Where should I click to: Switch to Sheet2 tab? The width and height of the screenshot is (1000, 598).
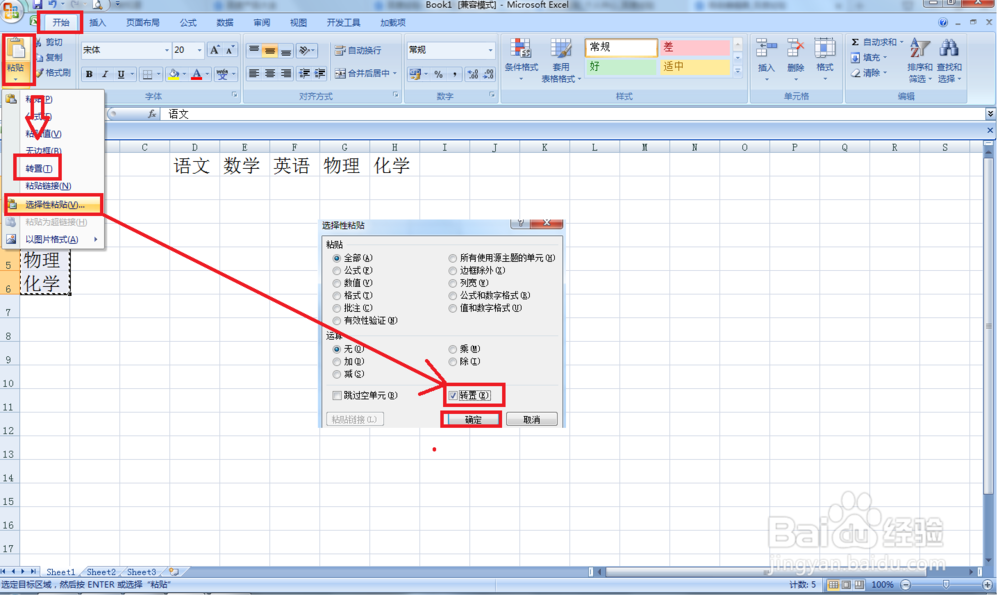pyautogui.click(x=101, y=572)
